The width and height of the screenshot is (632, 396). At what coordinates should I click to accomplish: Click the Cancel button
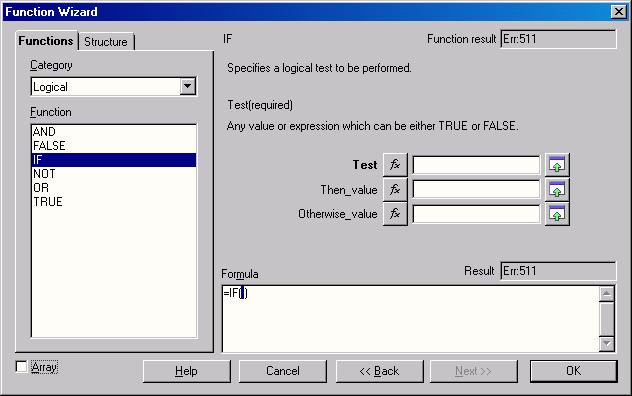283,371
